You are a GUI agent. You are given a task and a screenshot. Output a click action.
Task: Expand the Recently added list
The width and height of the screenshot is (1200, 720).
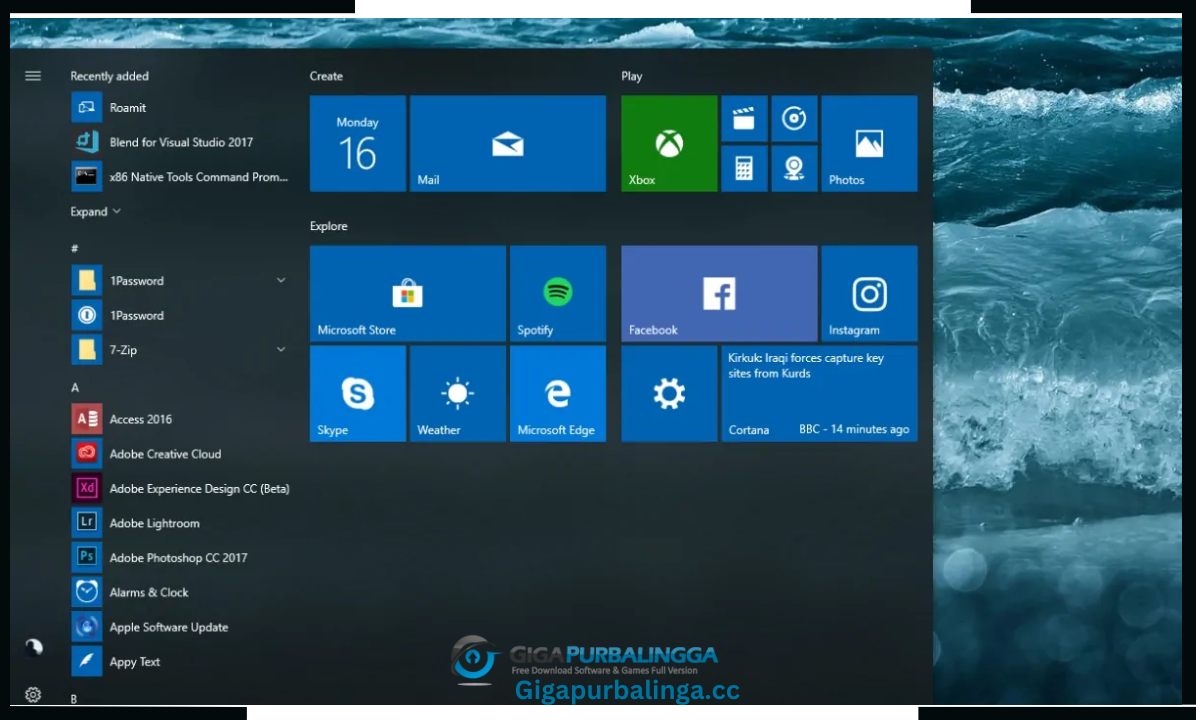click(x=95, y=212)
